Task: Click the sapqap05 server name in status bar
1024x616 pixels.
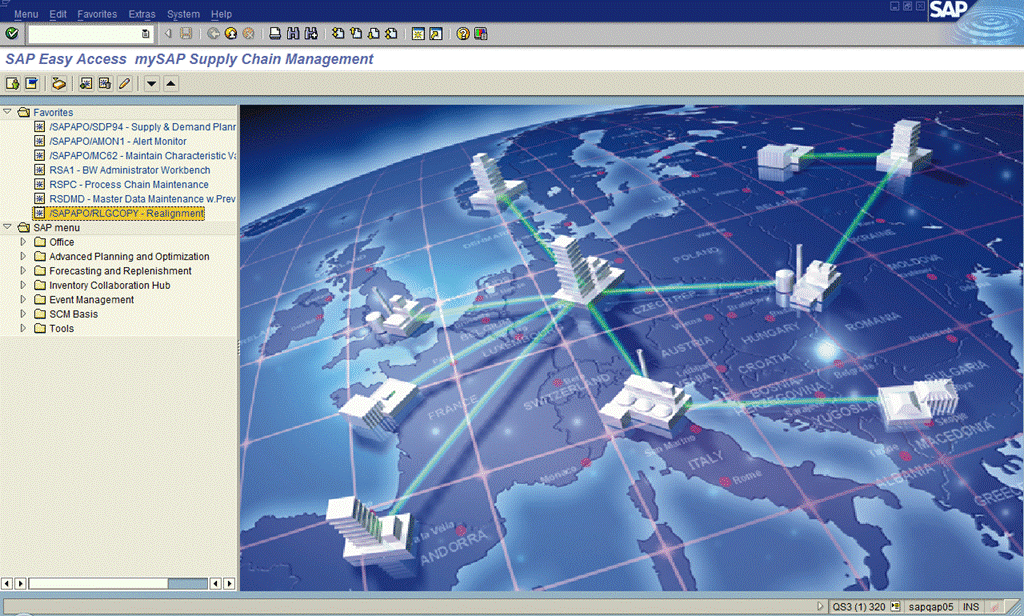Action: (x=931, y=607)
